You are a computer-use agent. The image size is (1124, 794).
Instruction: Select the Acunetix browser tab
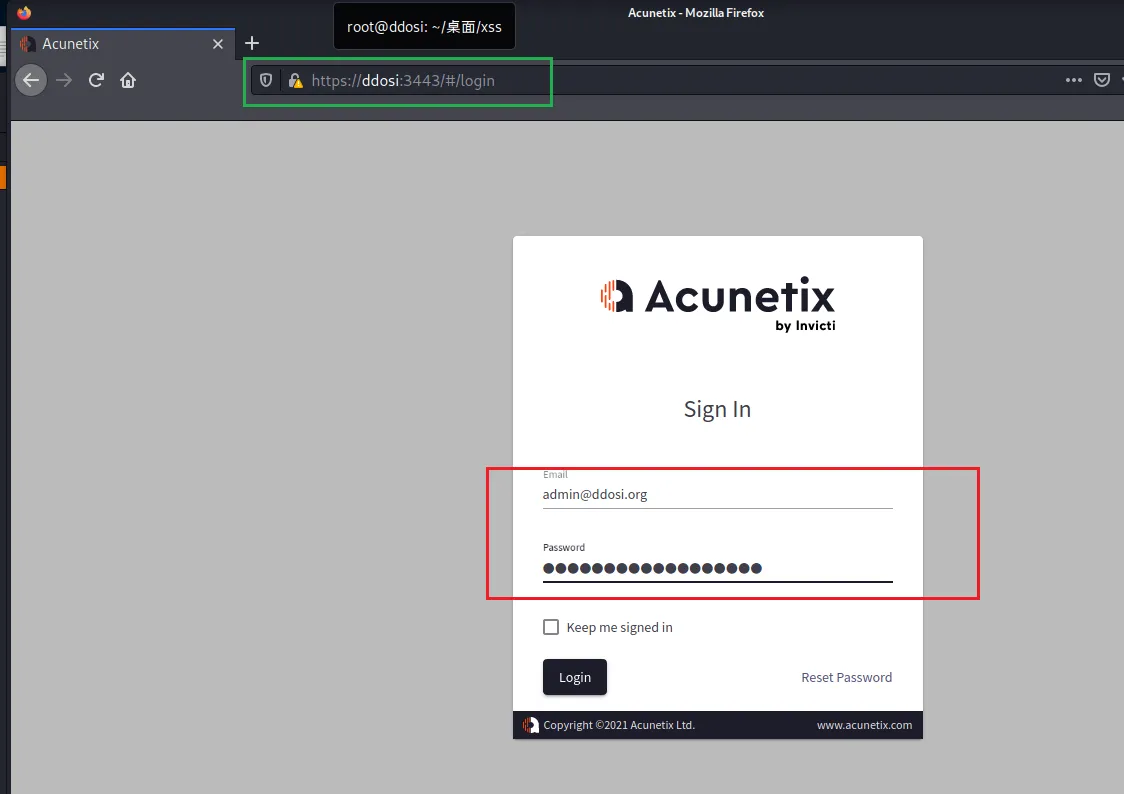pos(123,44)
